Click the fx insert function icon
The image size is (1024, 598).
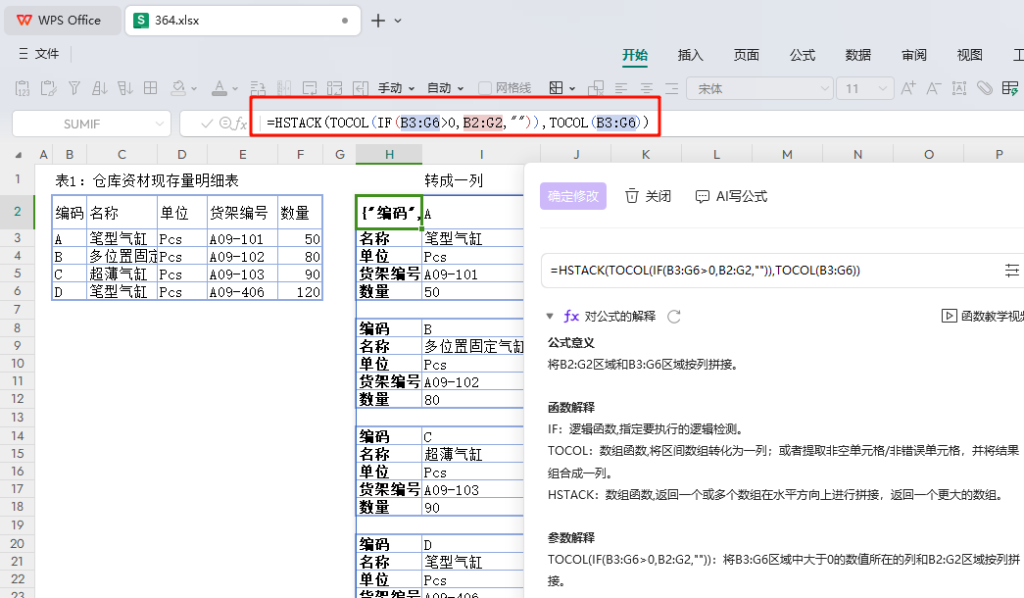pyautogui.click(x=241, y=123)
